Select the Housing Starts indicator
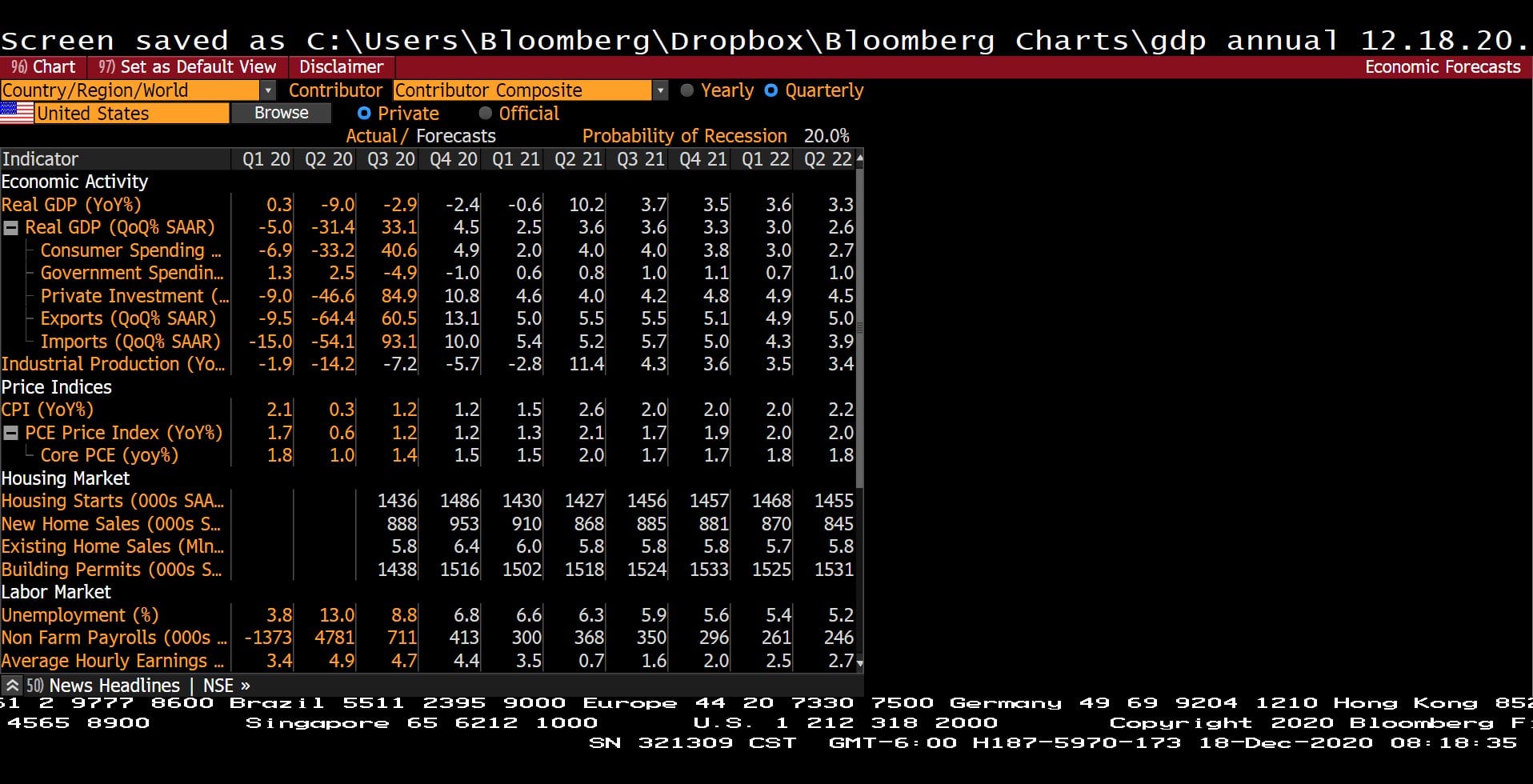The image size is (1533, 784). click(113, 501)
